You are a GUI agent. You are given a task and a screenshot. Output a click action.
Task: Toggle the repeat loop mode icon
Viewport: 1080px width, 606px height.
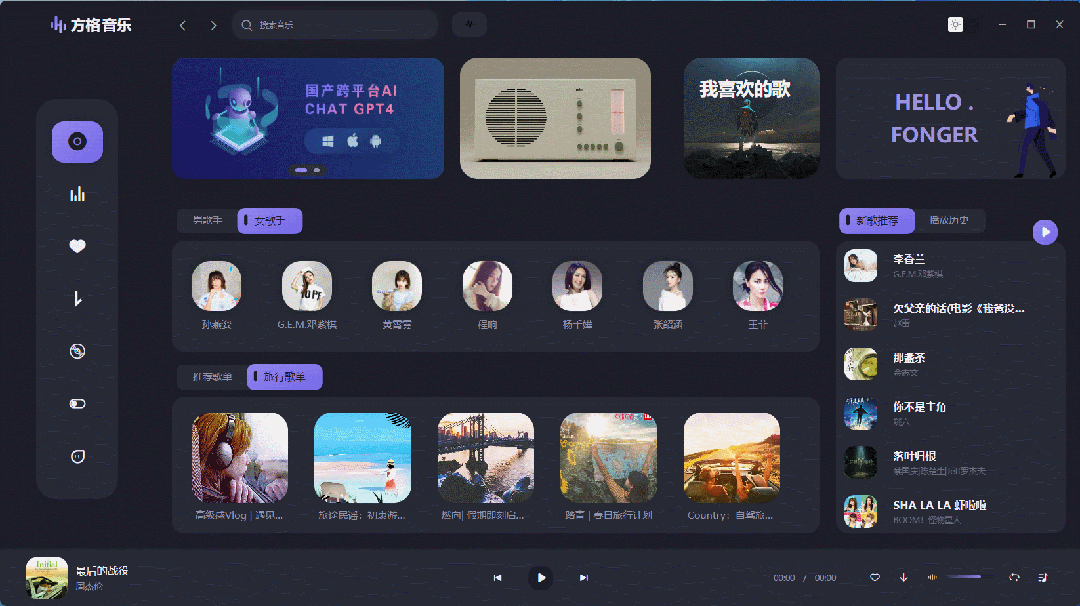[1015, 577]
